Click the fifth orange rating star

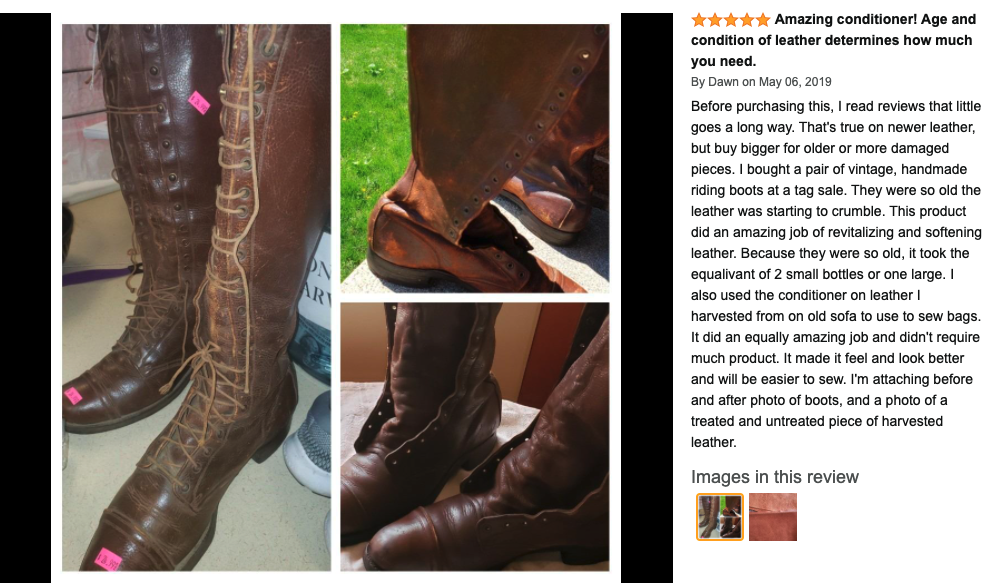point(763,20)
